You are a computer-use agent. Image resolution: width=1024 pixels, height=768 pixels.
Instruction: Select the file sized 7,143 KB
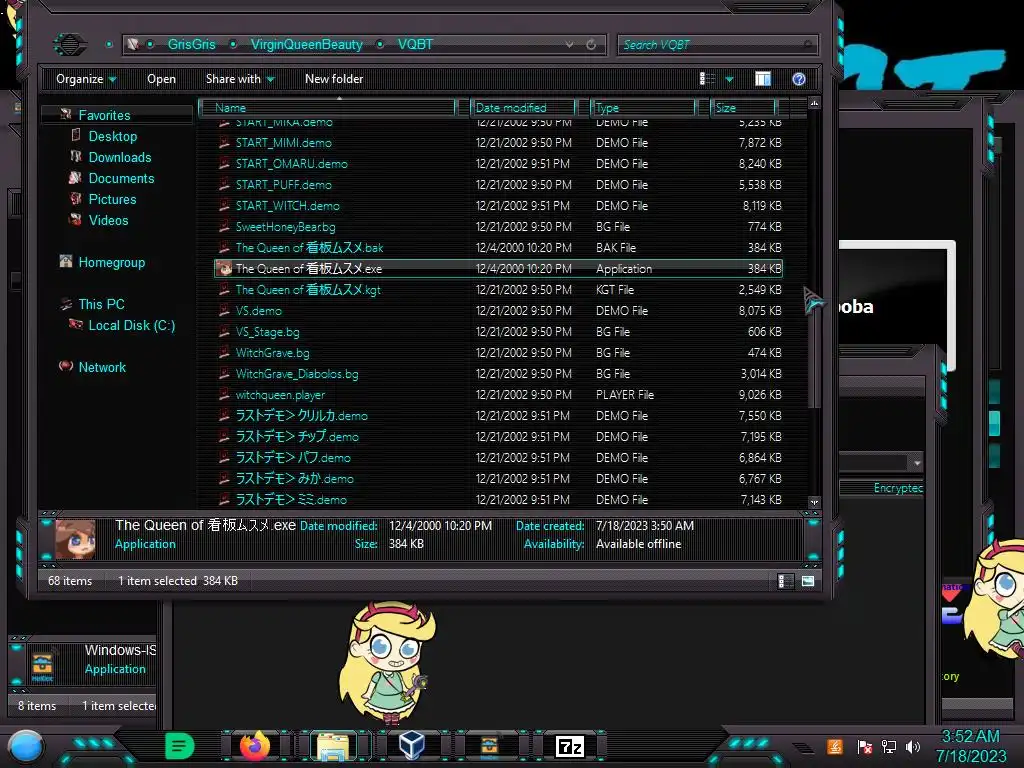click(499, 500)
